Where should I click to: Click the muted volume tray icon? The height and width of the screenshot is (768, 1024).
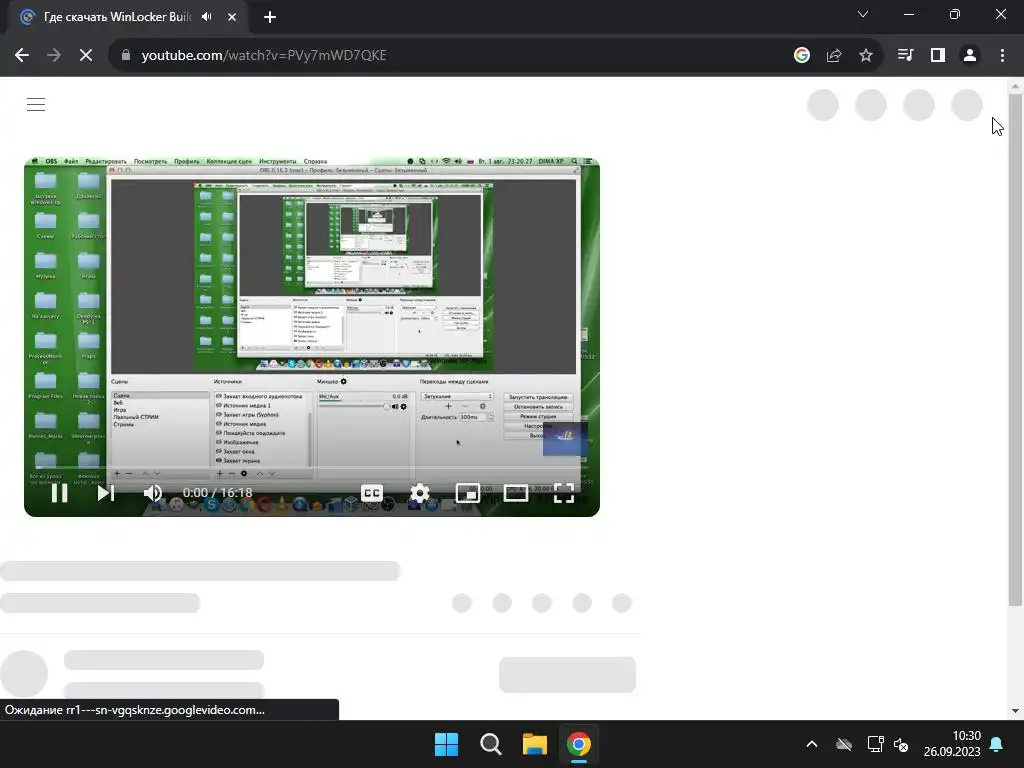click(901, 744)
